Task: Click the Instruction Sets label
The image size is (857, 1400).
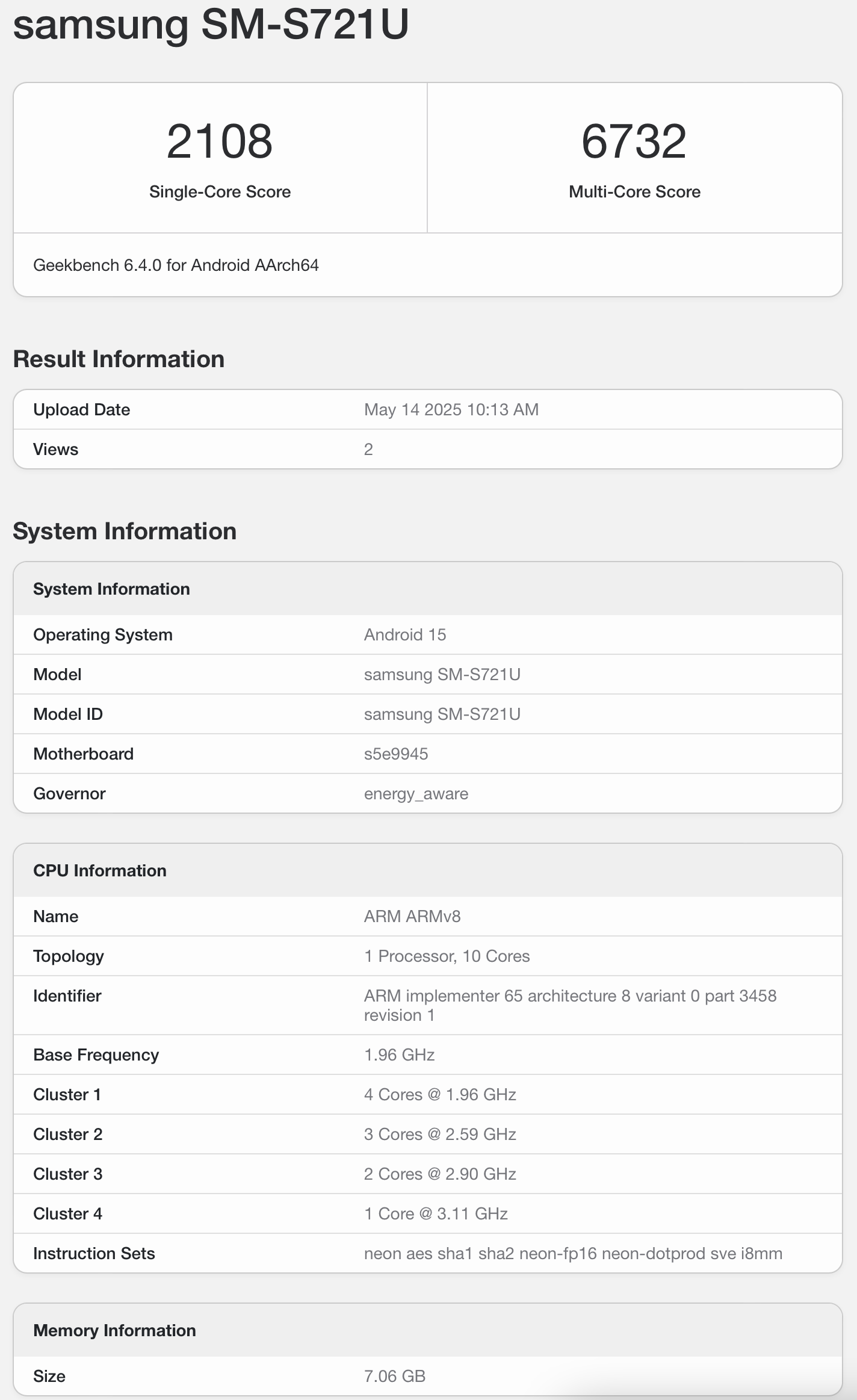Action: 94,1253
